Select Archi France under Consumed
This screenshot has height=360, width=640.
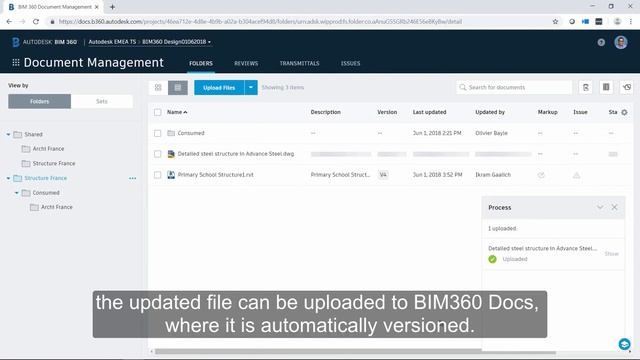coord(57,207)
